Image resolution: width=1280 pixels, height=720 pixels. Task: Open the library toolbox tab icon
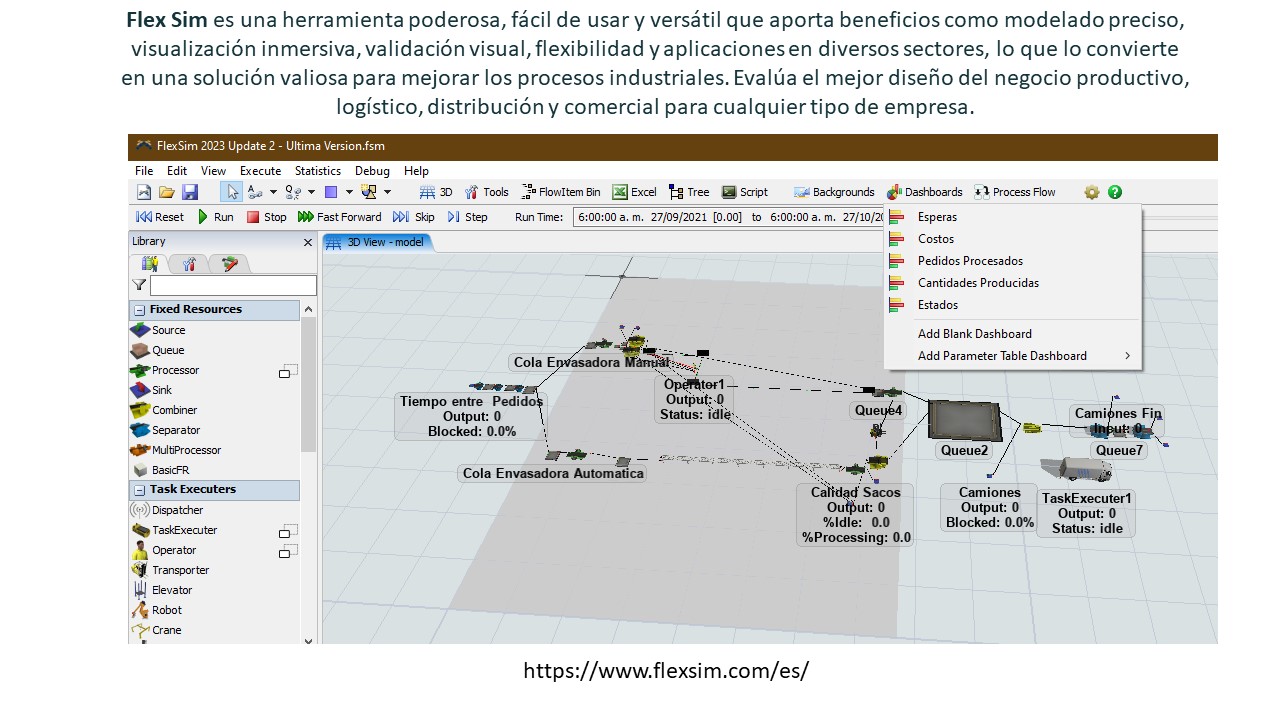189,263
